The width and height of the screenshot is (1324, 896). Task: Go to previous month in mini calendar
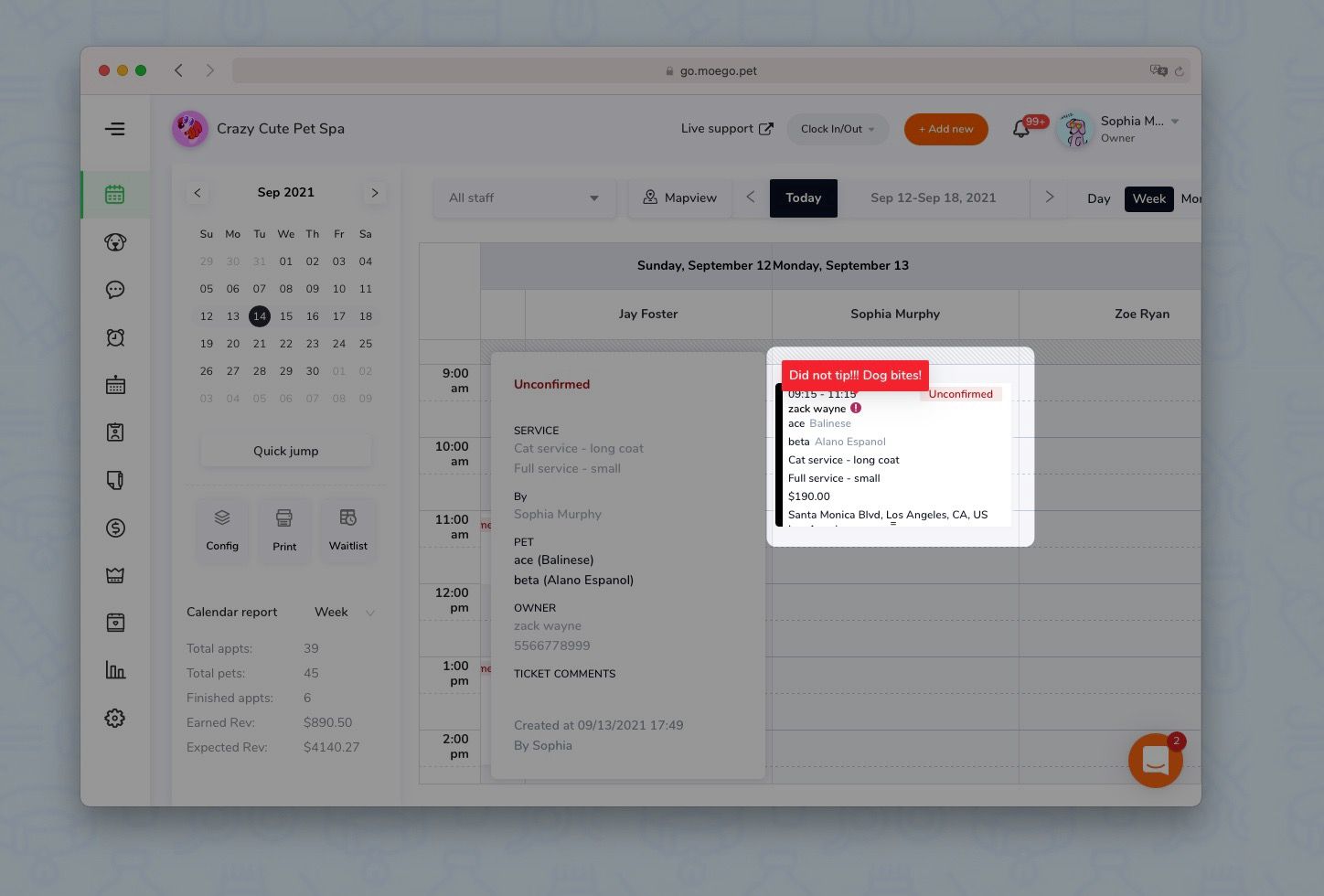point(198,192)
